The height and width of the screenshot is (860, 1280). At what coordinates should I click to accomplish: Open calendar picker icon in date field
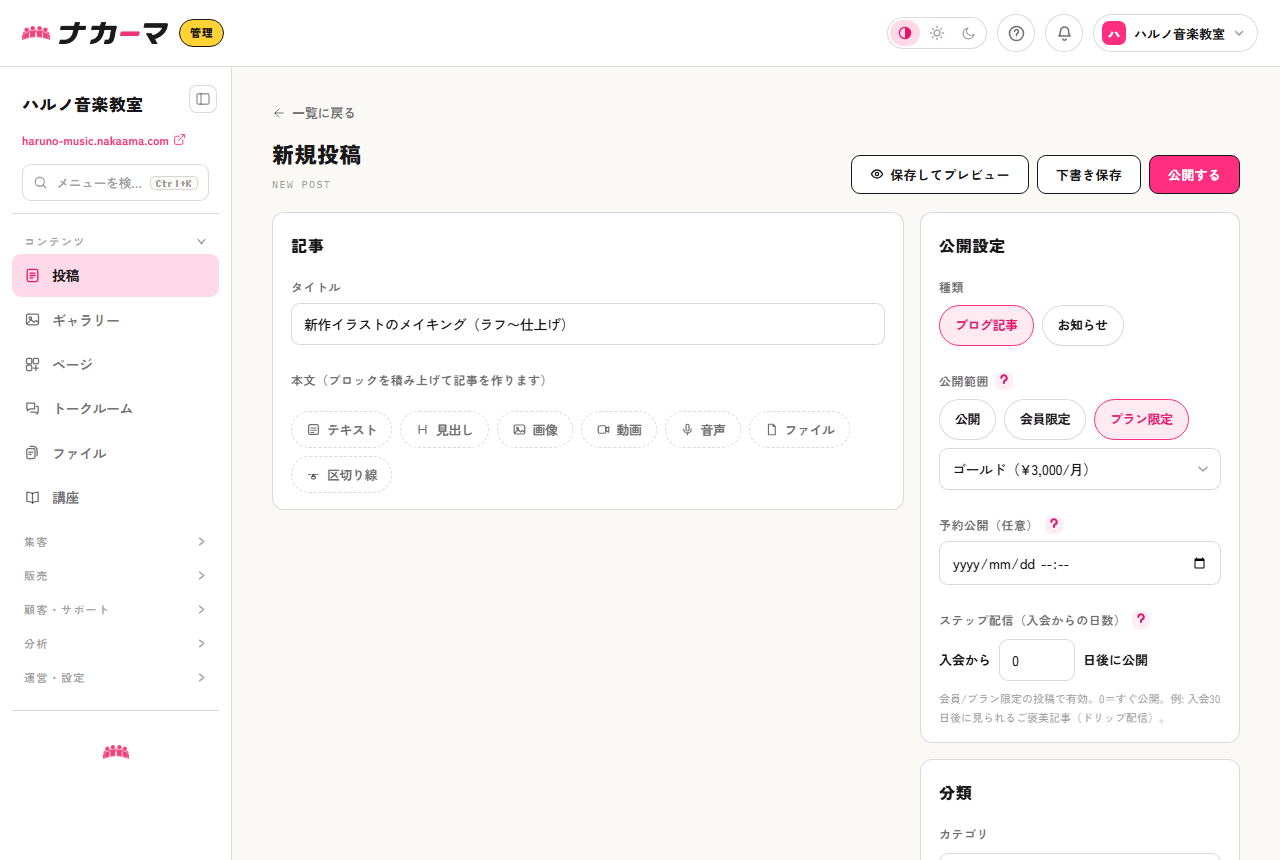[x=1200, y=563]
